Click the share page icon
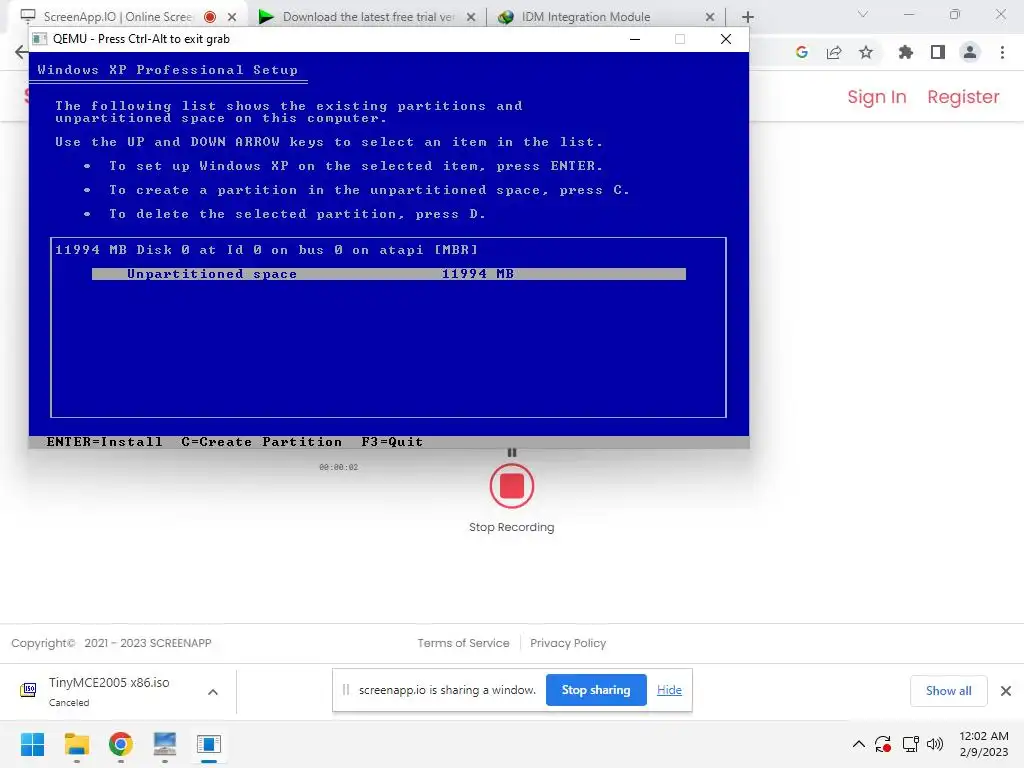 834,52
